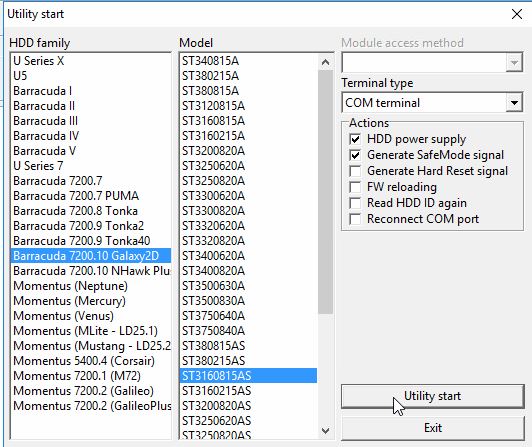The height and width of the screenshot is (447, 532).
Task: Open the Terminal type dropdown
Action: 514,103
